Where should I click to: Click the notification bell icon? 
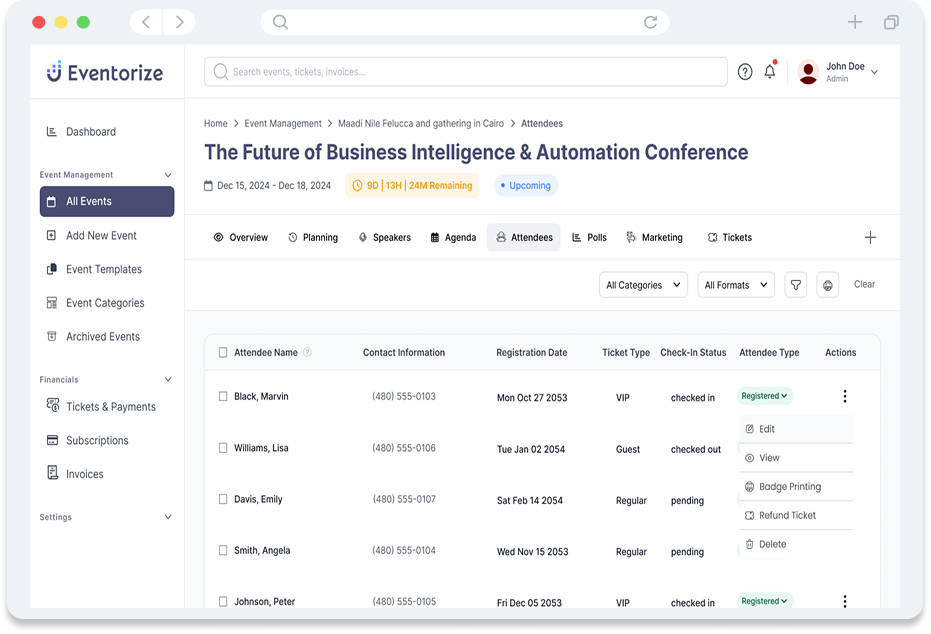(x=770, y=72)
